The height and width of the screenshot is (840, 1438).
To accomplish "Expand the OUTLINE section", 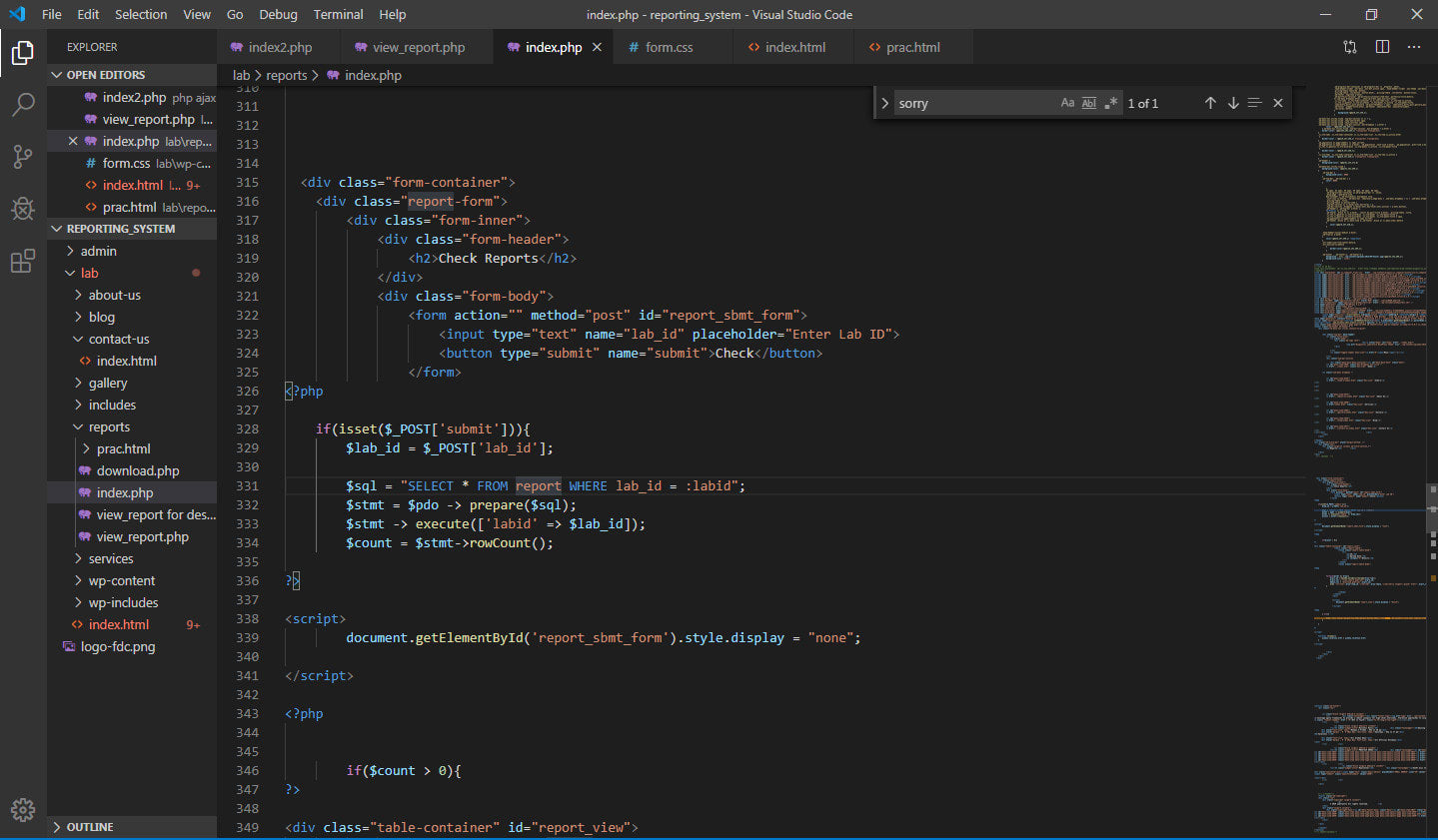I will pos(90,827).
